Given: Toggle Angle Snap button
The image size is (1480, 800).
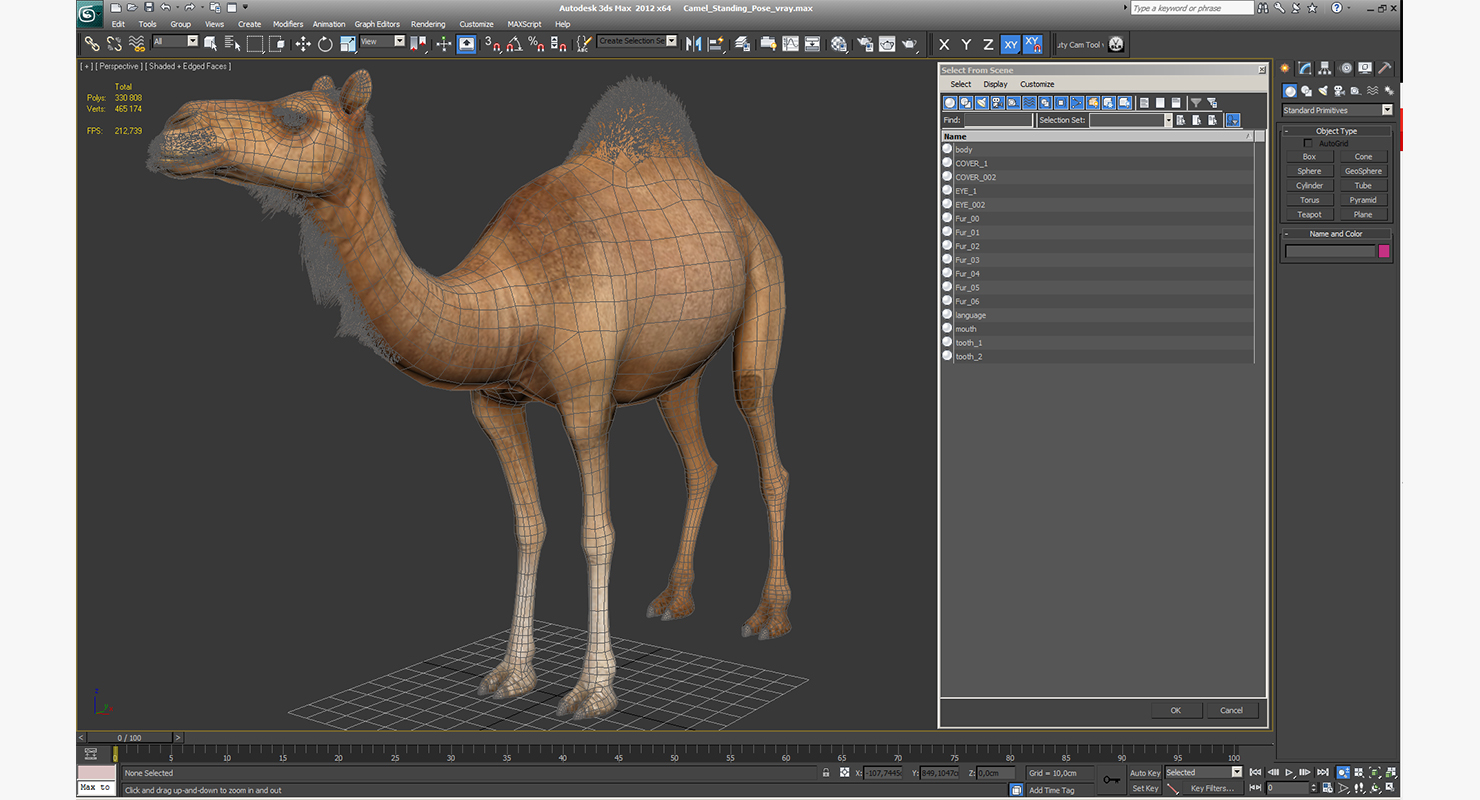Looking at the screenshot, I should pos(514,44).
